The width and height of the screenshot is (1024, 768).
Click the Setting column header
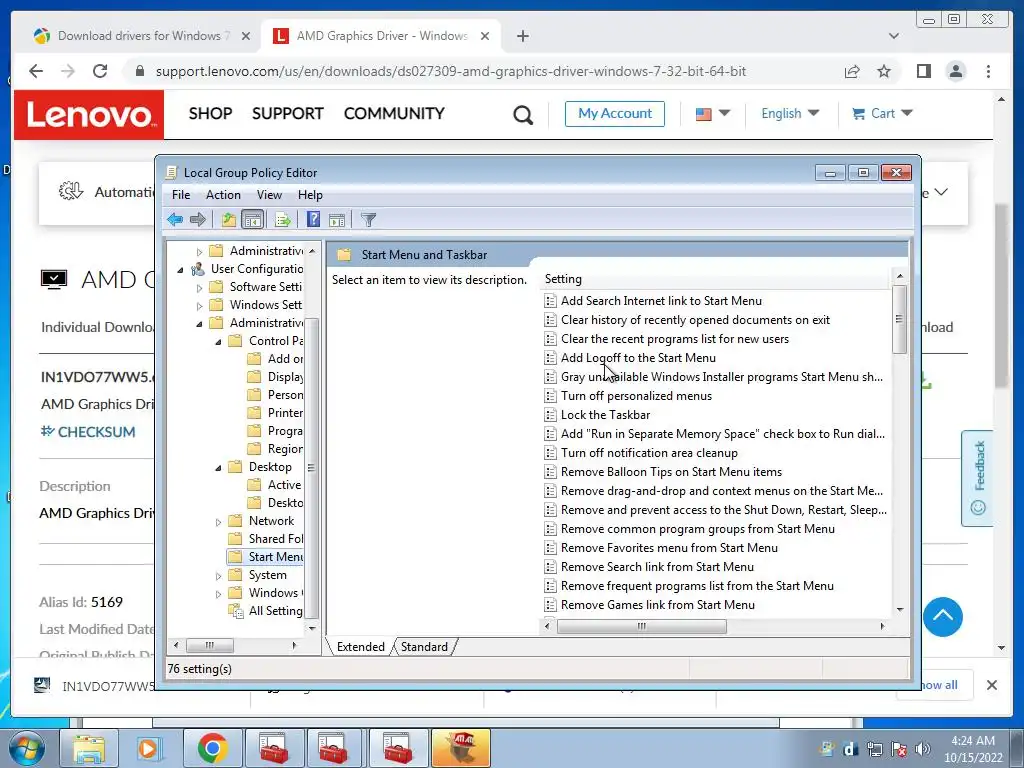click(x=716, y=279)
